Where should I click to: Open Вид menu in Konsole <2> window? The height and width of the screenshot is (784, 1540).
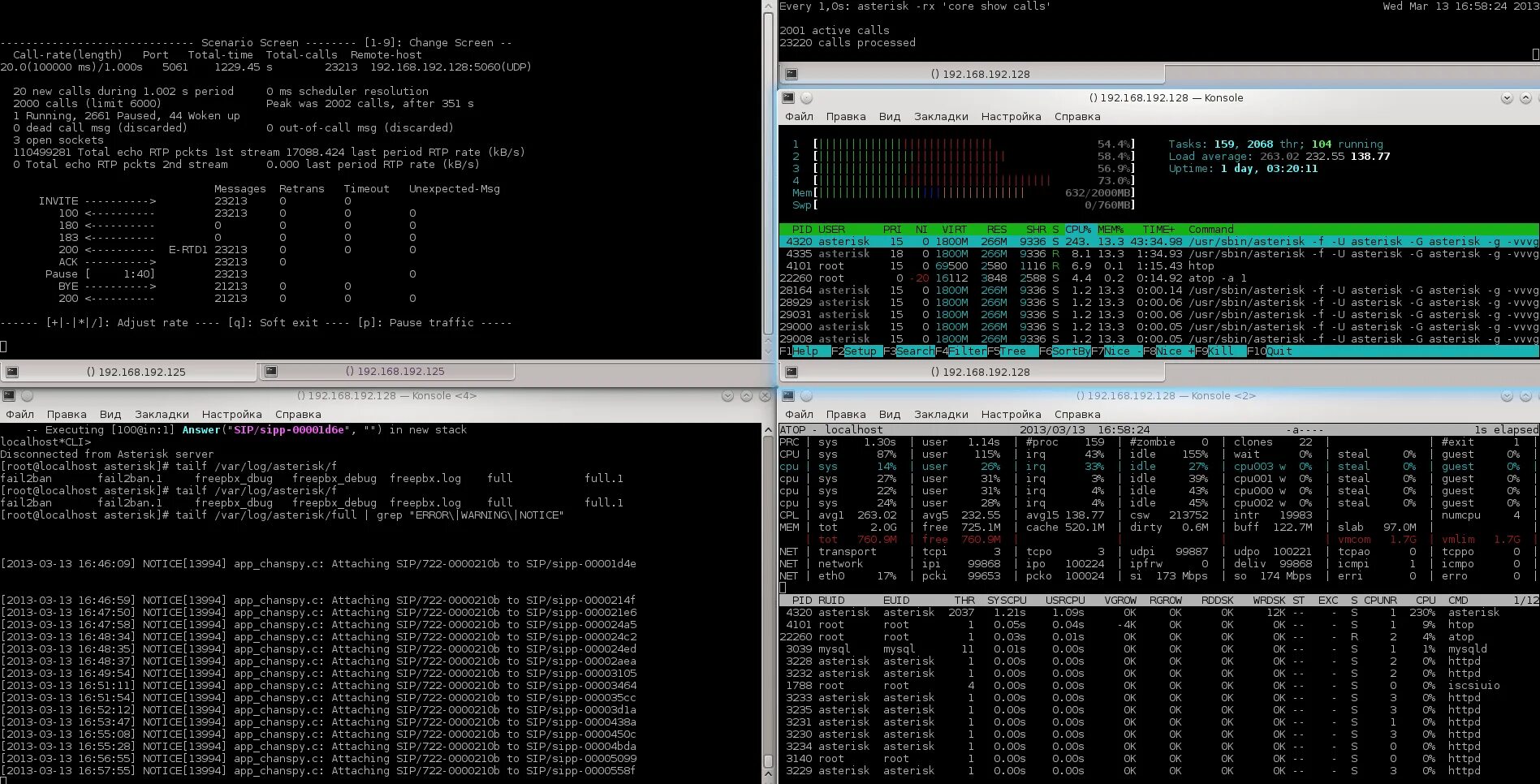(x=890, y=414)
